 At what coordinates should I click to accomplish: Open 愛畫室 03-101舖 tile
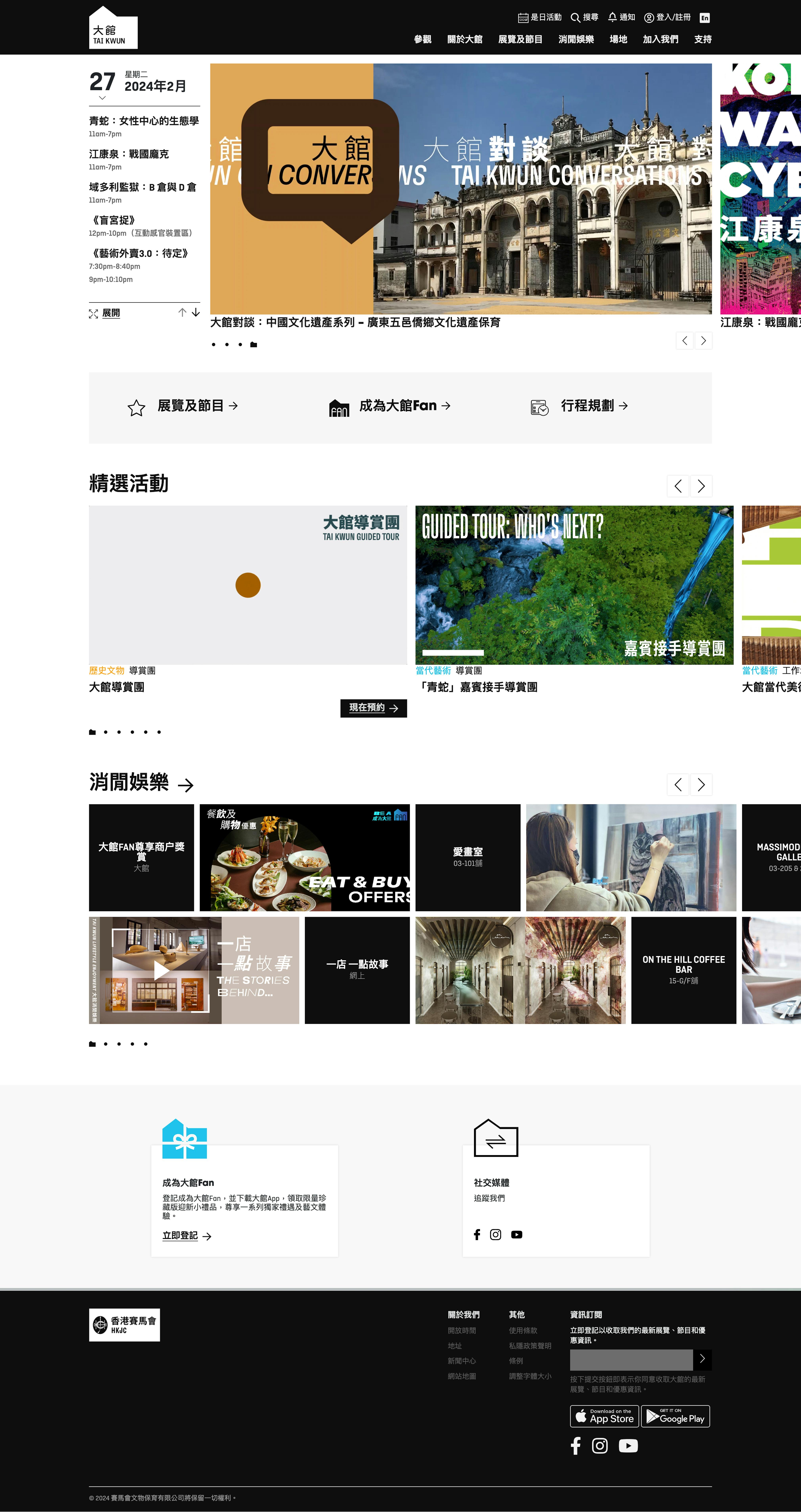click(x=468, y=857)
